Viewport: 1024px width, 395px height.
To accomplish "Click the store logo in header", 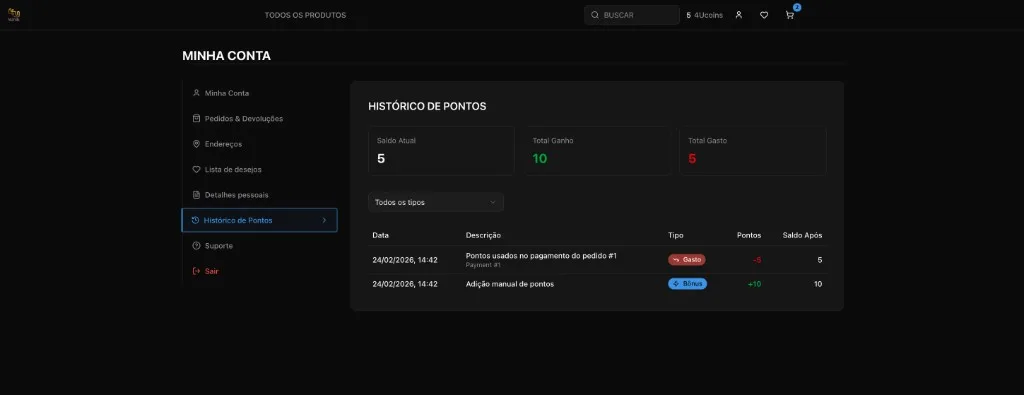I will tap(14, 14).
